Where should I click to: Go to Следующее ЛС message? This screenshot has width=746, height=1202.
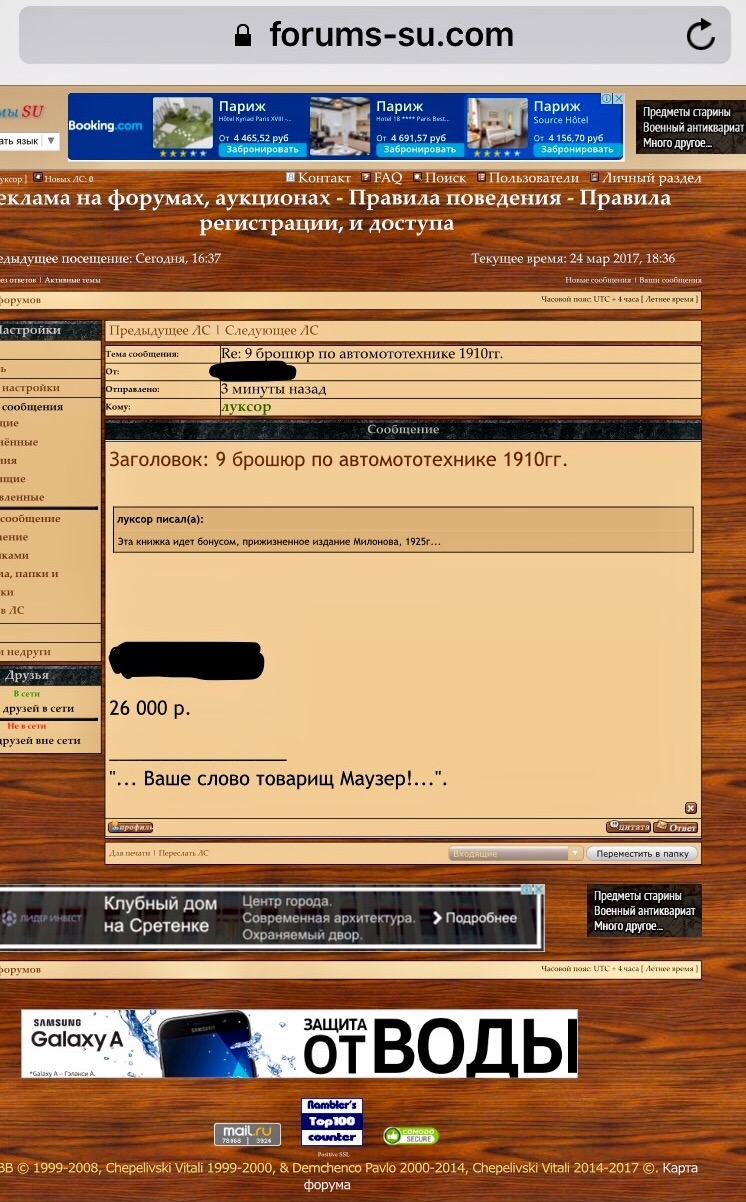[271, 331]
